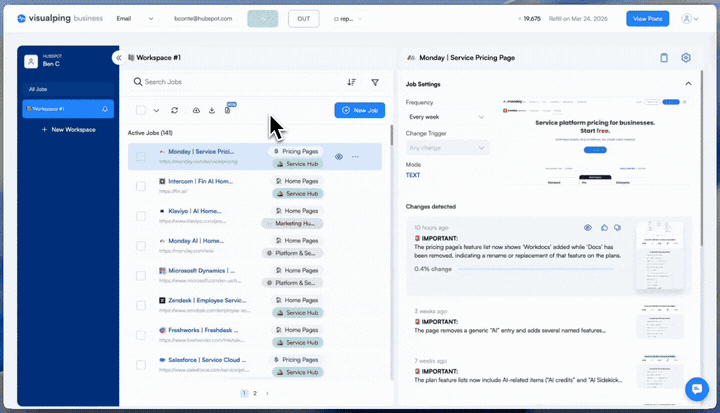Collapse the Job Settings section
Screen dimensions: 720x413
(x=688, y=84)
